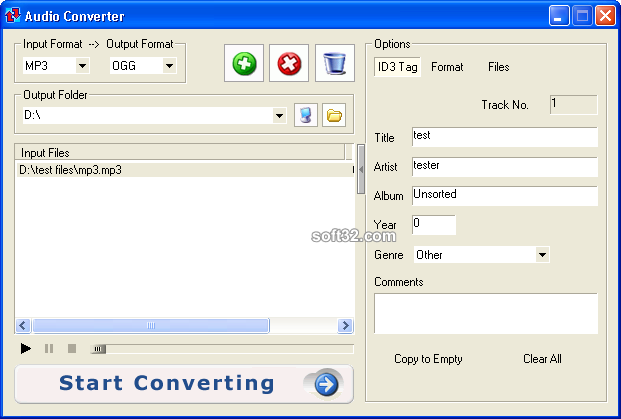Click the computer icon beside Output Folder

tap(306, 115)
